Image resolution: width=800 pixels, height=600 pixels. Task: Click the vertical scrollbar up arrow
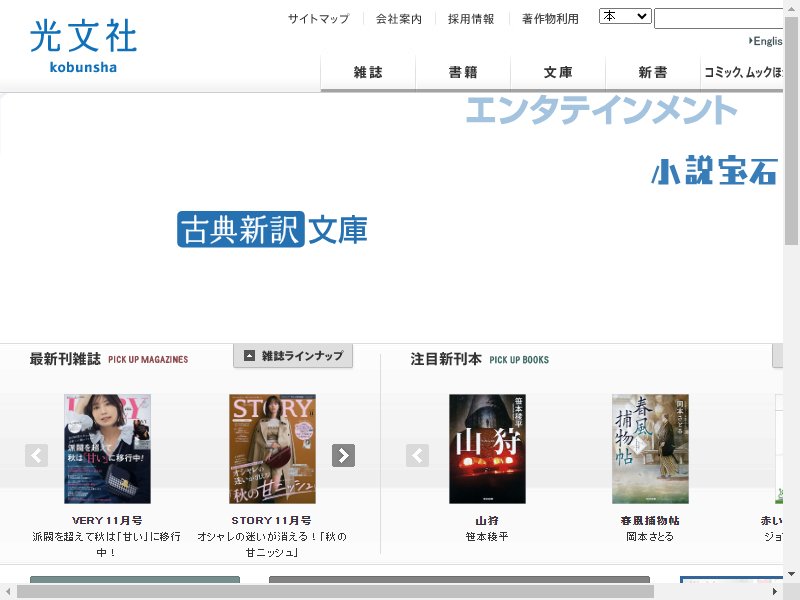tap(791, 7)
